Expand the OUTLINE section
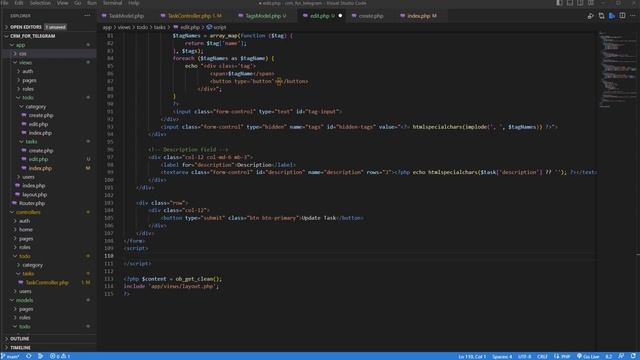640x360 pixels. (20, 339)
